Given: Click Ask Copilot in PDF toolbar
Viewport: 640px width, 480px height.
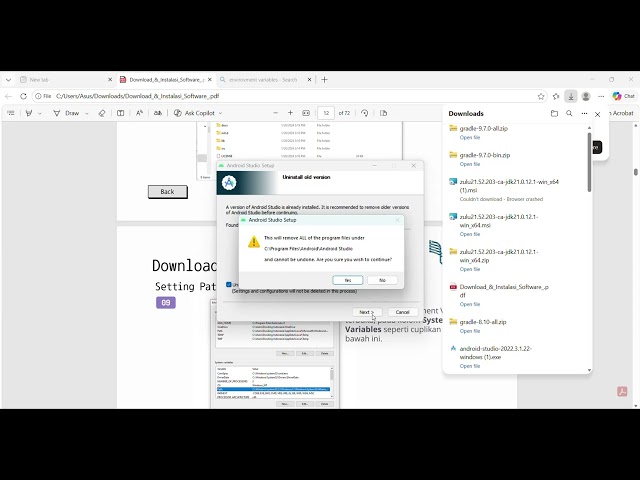Looking at the screenshot, I should (x=194, y=113).
